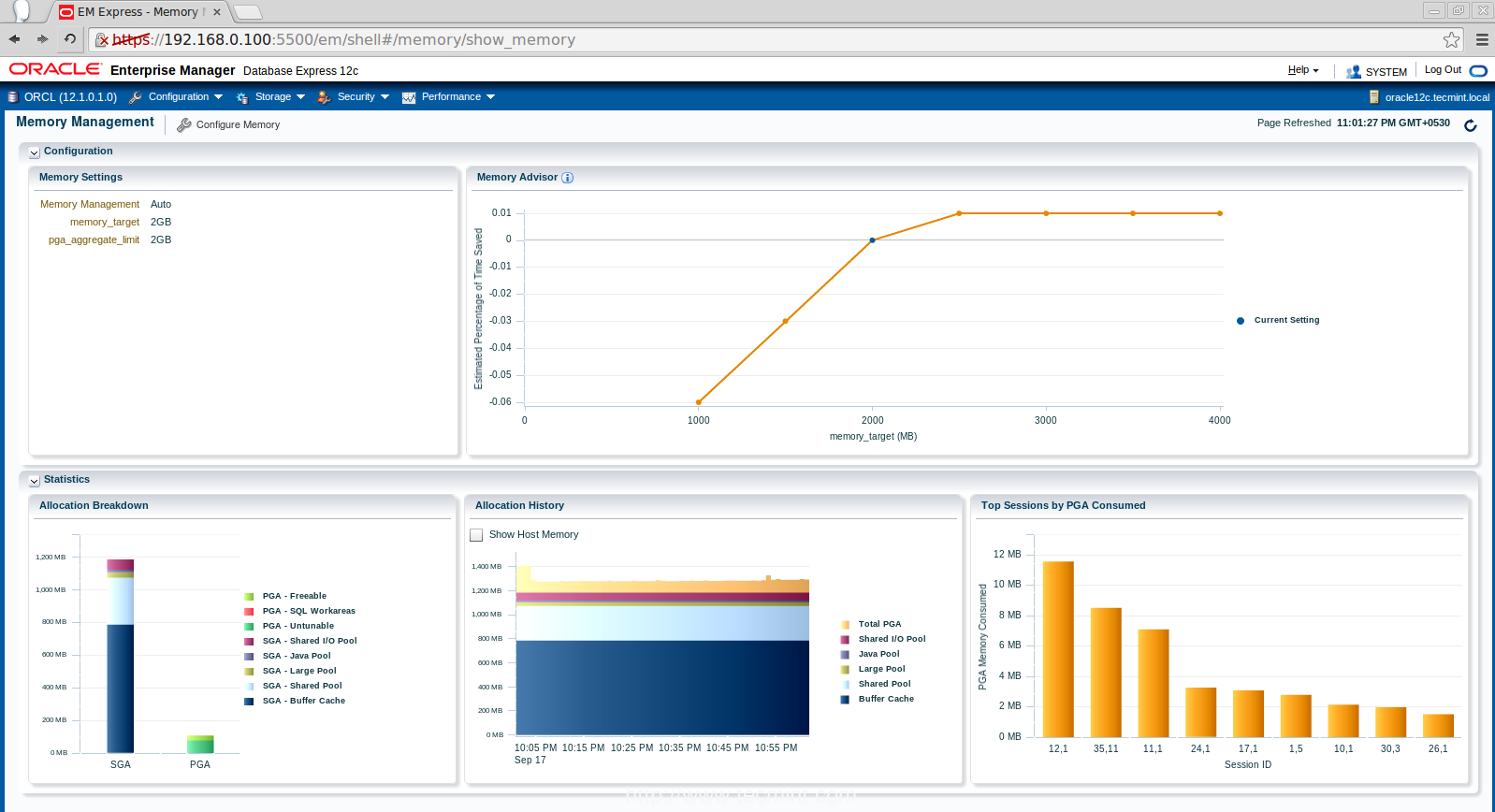Click the browser reload button
Image resolution: width=1495 pixels, height=812 pixels.
pos(69,39)
